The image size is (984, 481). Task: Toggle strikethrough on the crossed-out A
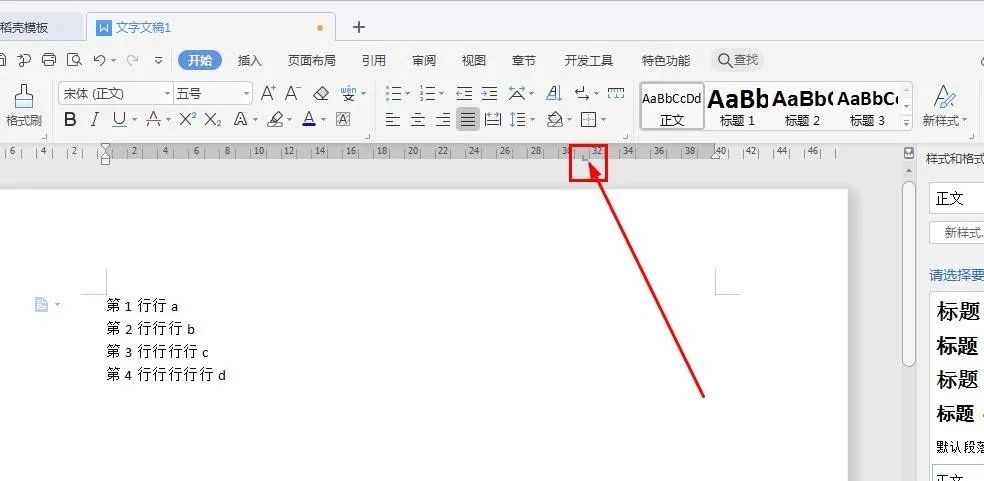coord(153,119)
